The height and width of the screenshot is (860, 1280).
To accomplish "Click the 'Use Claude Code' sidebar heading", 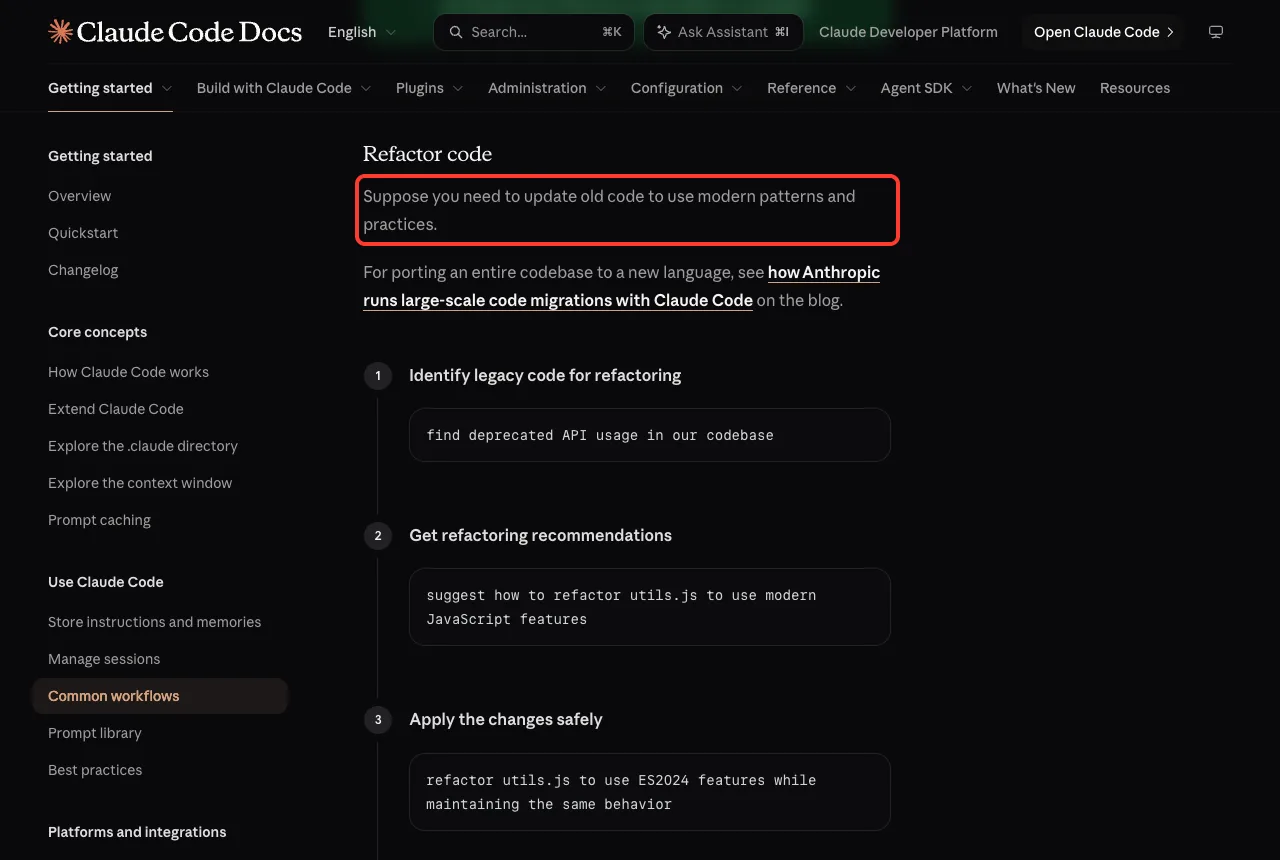I will (x=106, y=582).
